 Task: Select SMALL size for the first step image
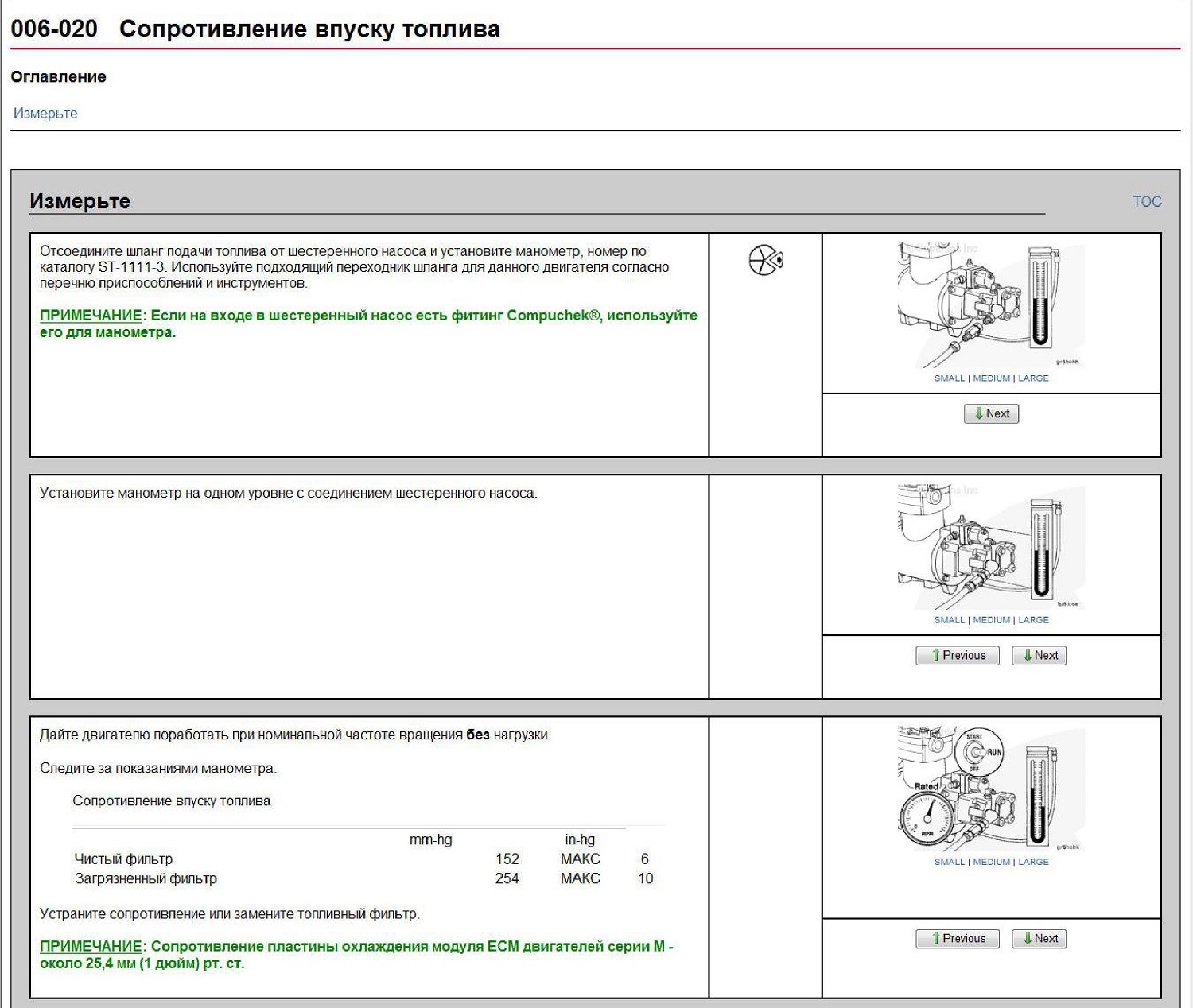(949, 378)
